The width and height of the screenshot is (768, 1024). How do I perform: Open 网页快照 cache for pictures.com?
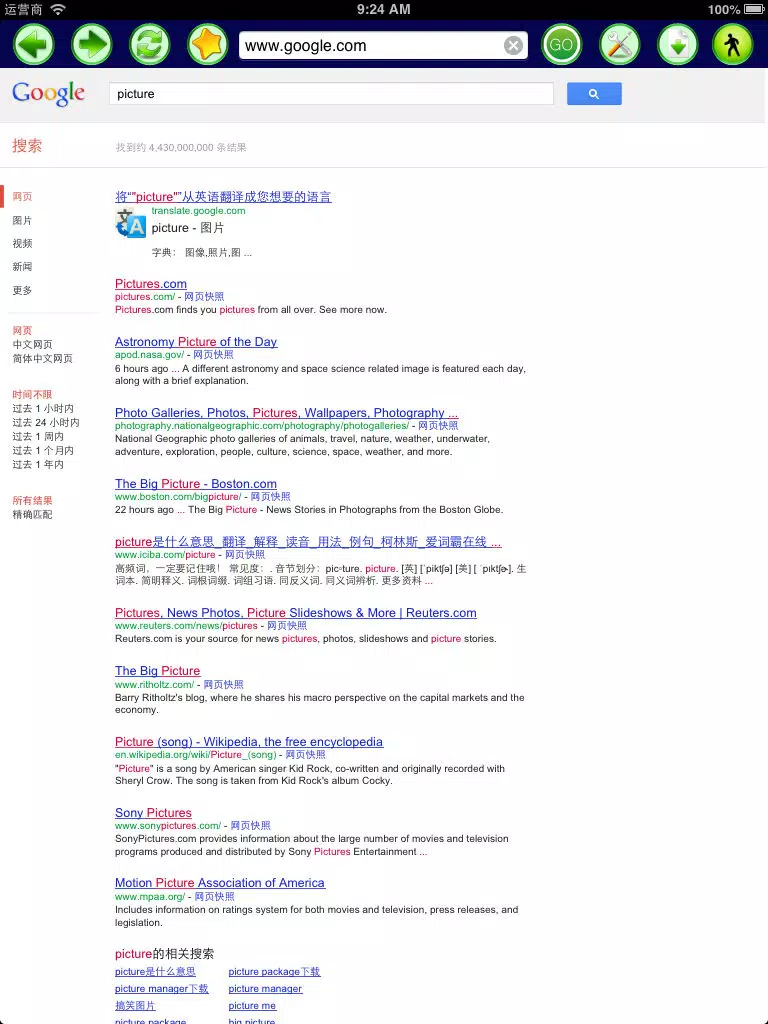point(204,296)
